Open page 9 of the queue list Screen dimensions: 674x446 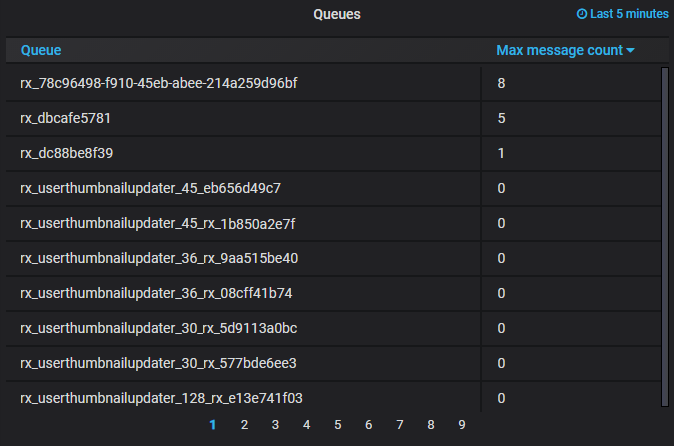point(461,425)
